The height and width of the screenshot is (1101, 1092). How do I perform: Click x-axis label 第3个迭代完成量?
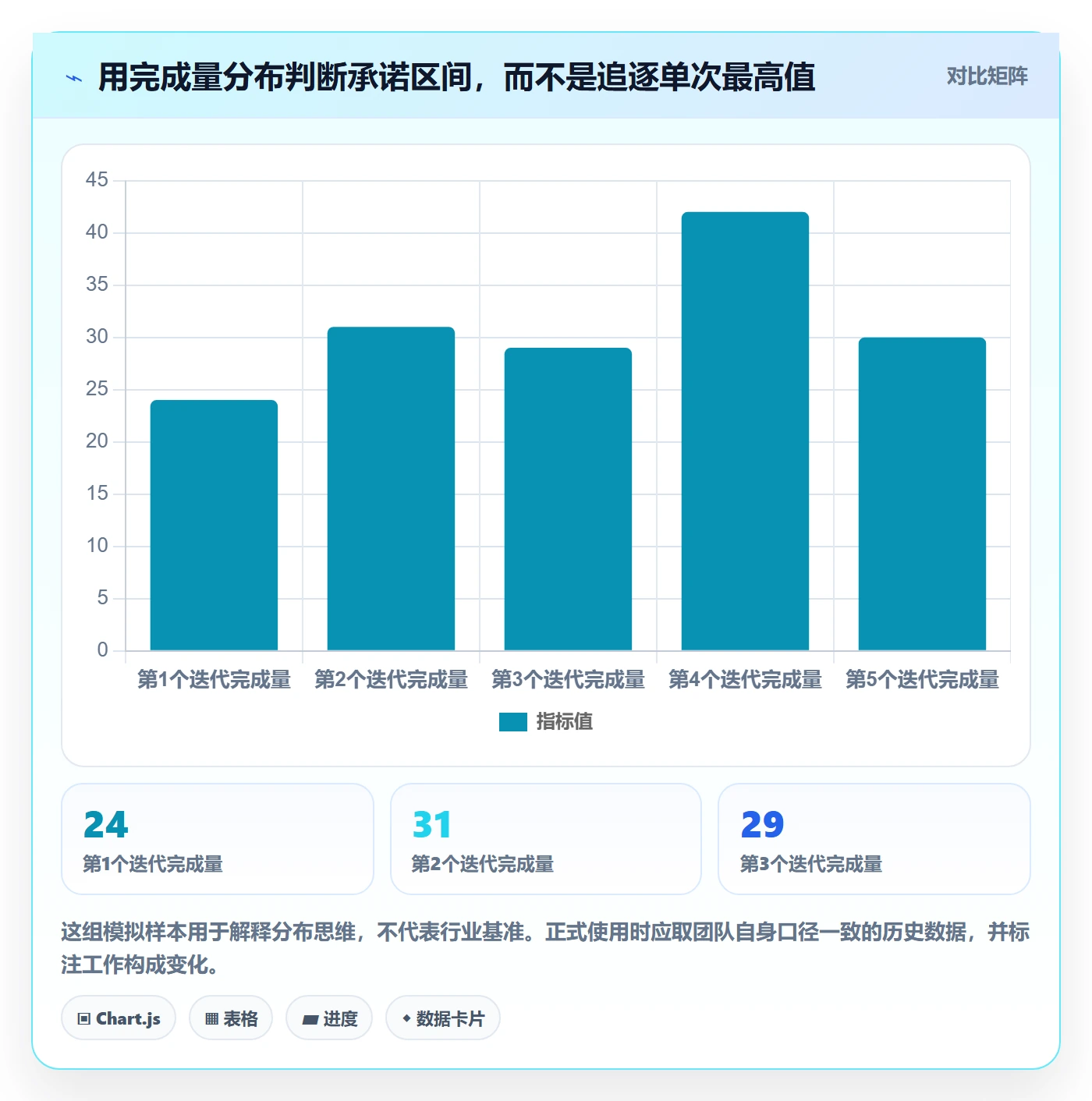tap(568, 680)
